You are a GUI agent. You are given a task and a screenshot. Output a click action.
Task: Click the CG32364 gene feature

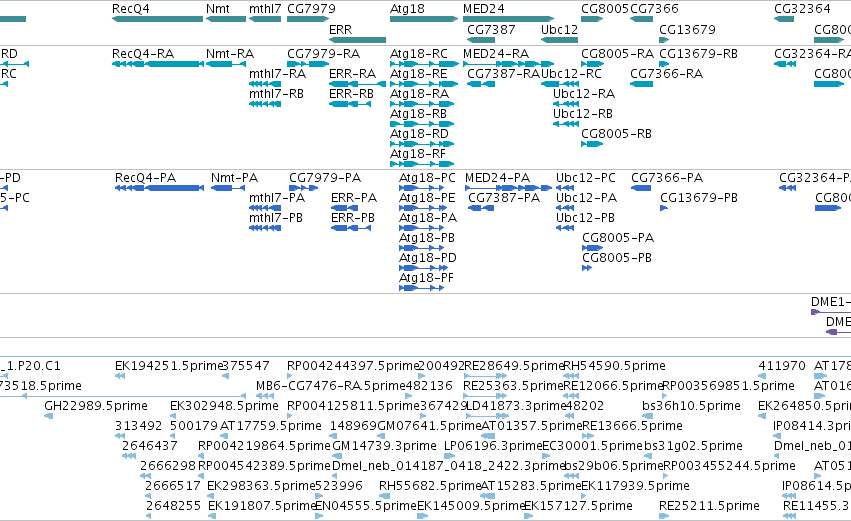pos(784,19)
